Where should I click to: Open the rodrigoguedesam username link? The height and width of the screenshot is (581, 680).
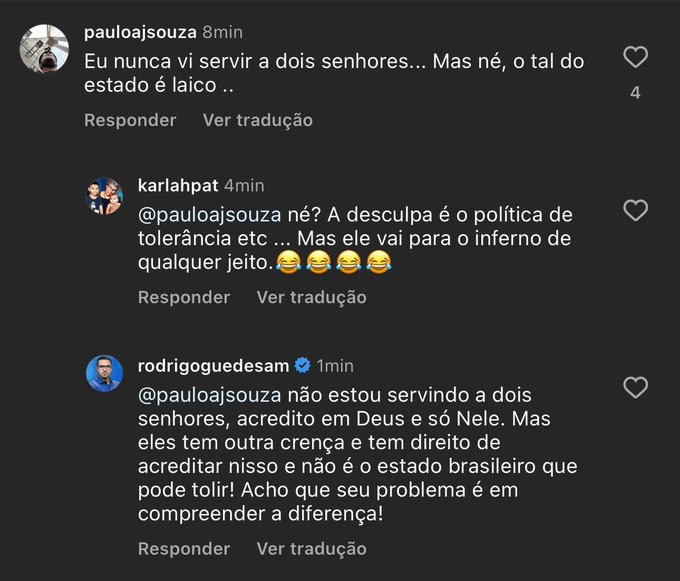point(213,366)
